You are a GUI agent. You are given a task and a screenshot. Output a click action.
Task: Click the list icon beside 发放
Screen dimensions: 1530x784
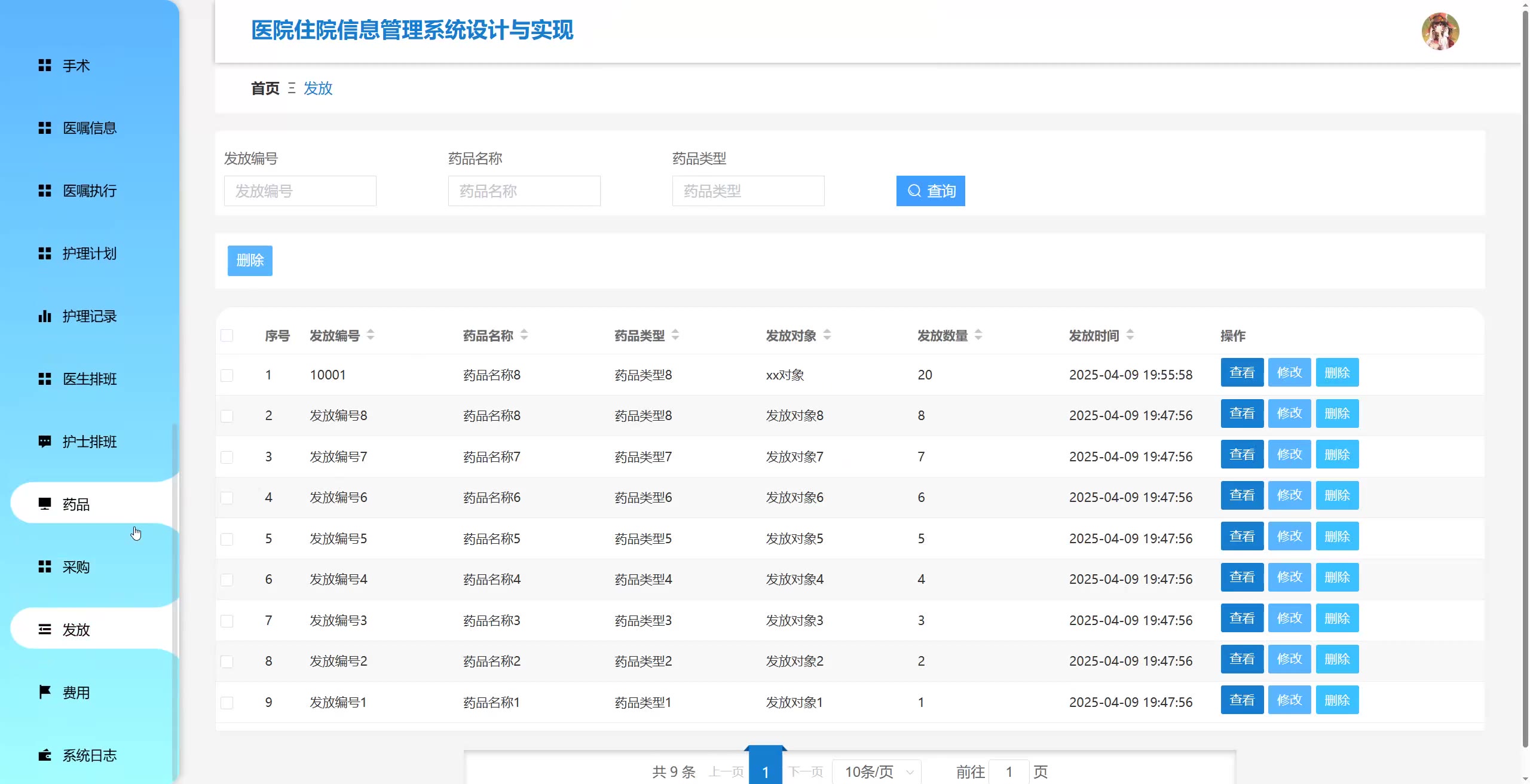45,629
